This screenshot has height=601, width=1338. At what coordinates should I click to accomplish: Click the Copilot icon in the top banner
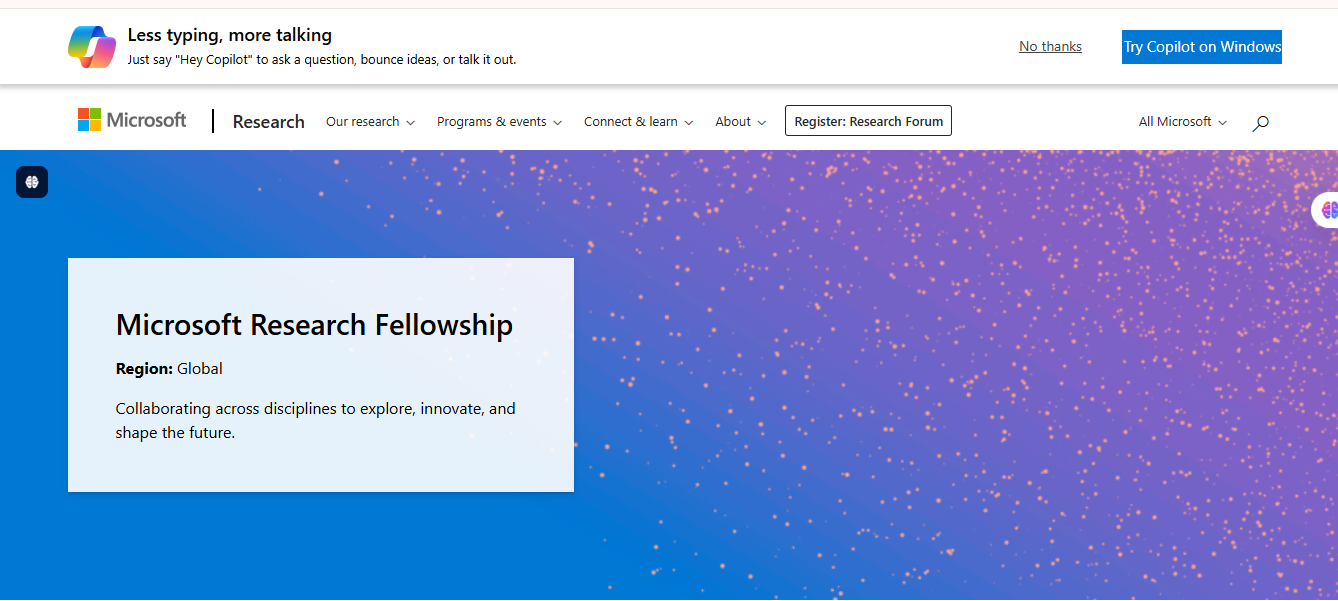92,46
